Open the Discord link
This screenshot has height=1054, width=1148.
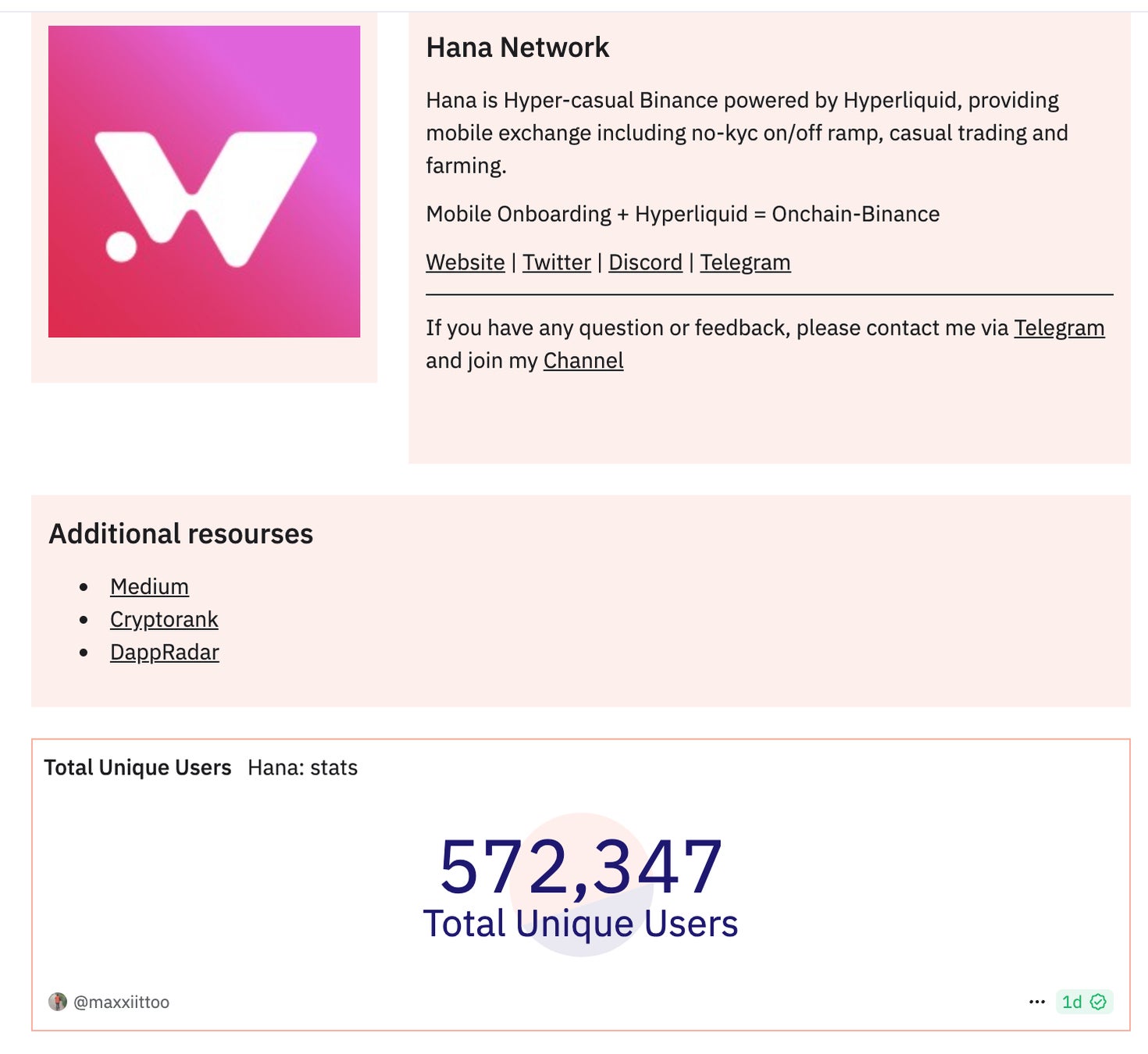pyautogui.click(x=645, y=262)
